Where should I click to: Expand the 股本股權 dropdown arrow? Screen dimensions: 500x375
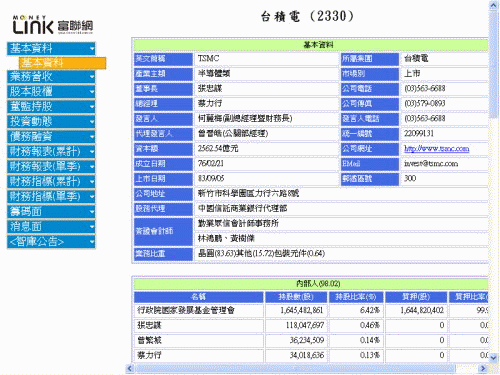(x=92, y=92)
